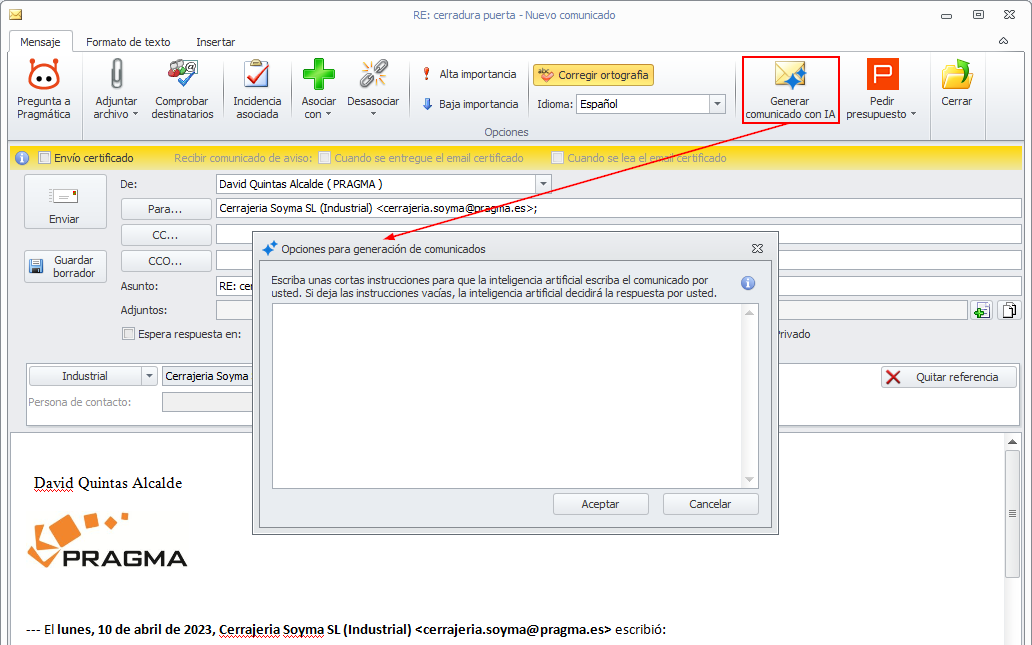Expand Pedir presupuesto dropdown arrow
The width and height of the screenshot is (1032, 645).
point(914,115)
